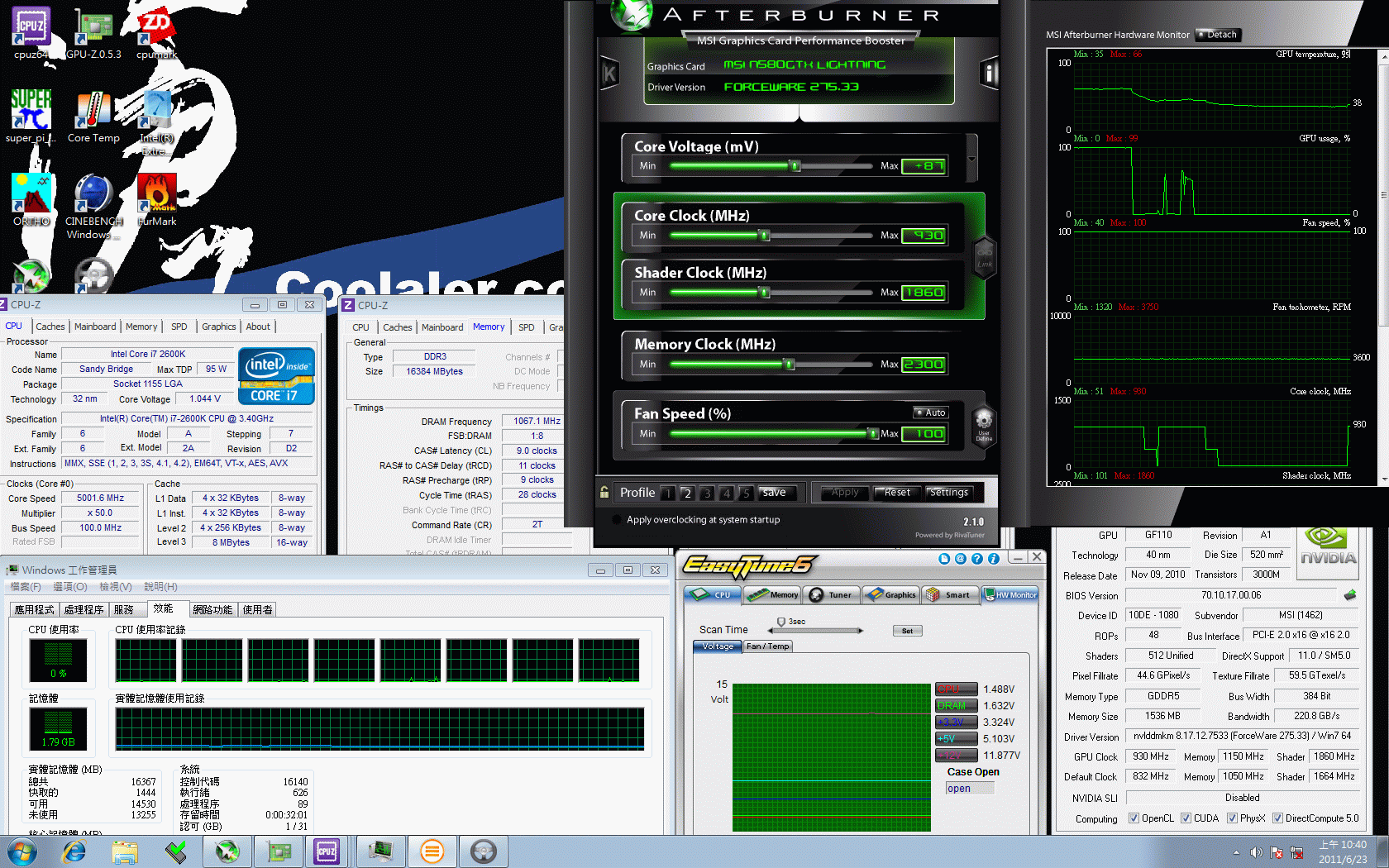
Task: Open the EasyTune6 Smart tab
Action: [x=950, y=594]
